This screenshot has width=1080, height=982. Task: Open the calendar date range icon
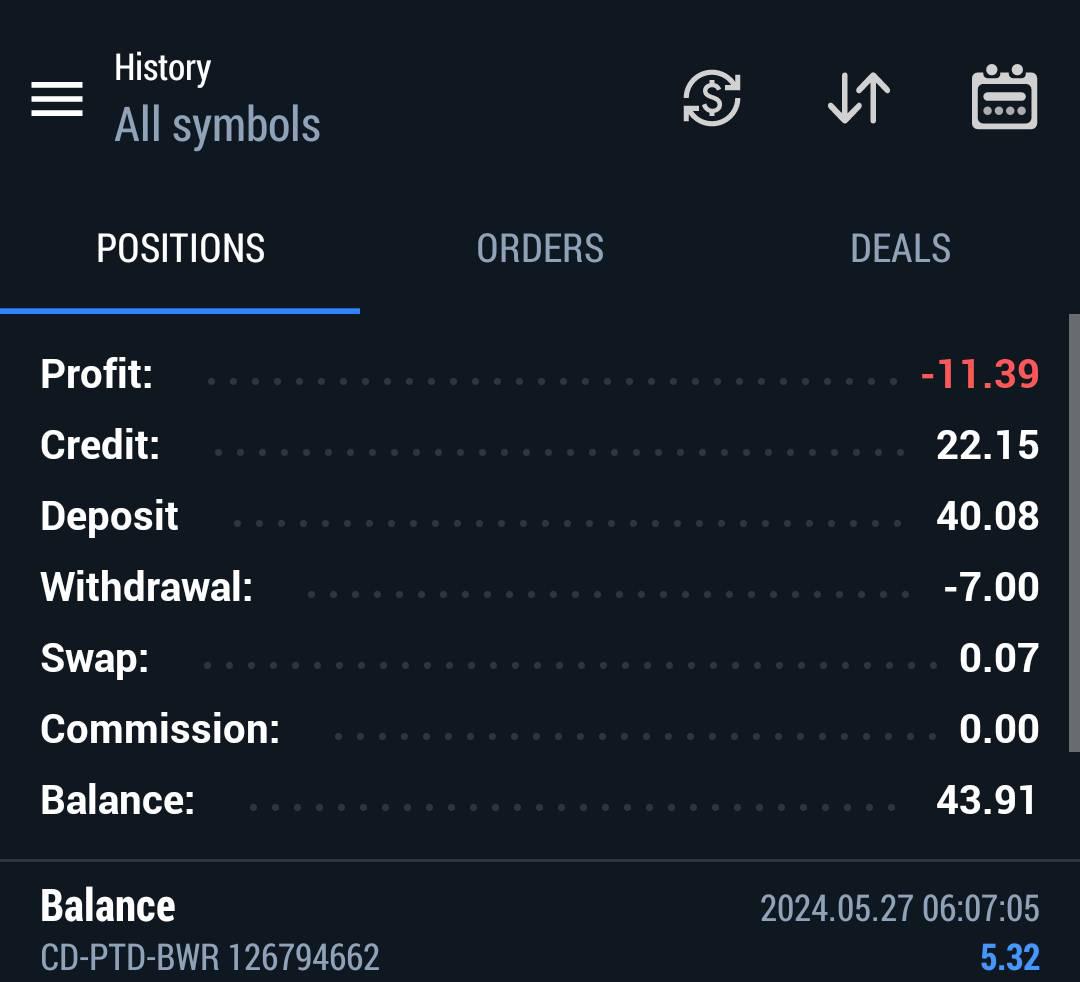point(1004,97)
